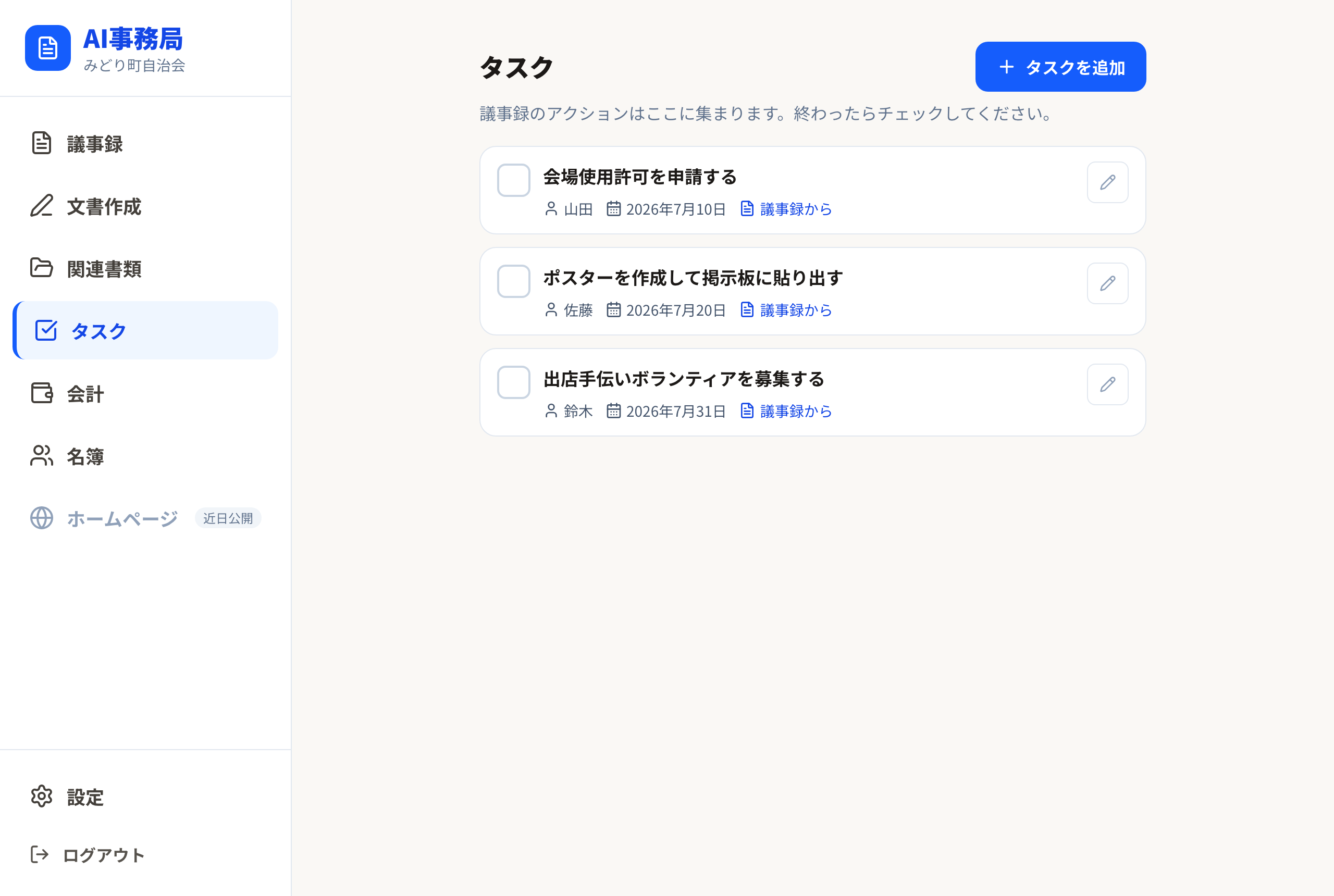Click the AI事務局 title text
The width and height of the screenshot is (1334, 896).
[x=133, y=39]
